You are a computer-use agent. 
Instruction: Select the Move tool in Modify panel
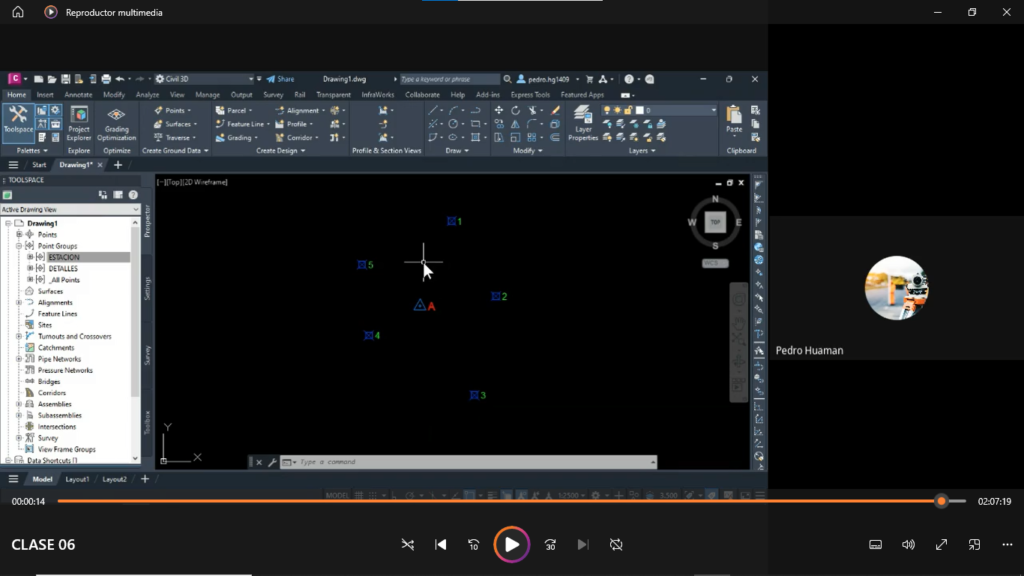point(499,110)
